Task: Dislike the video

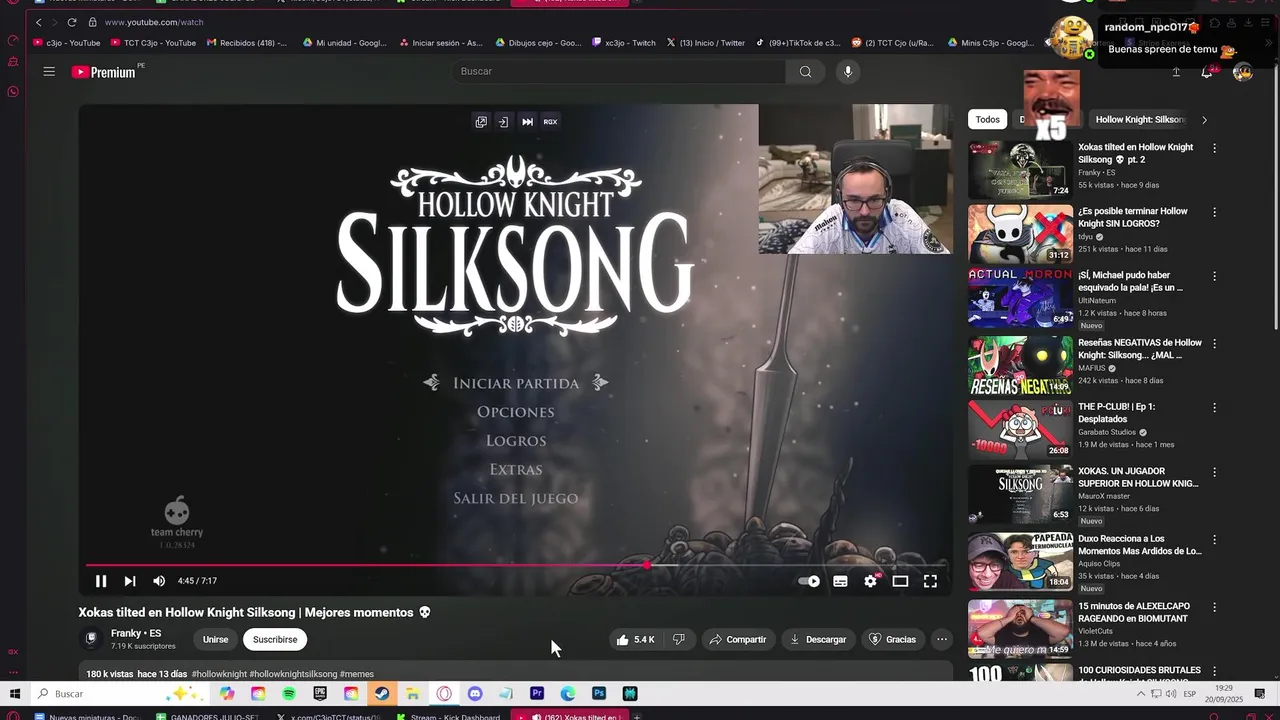Action: [x=678, y=640]
